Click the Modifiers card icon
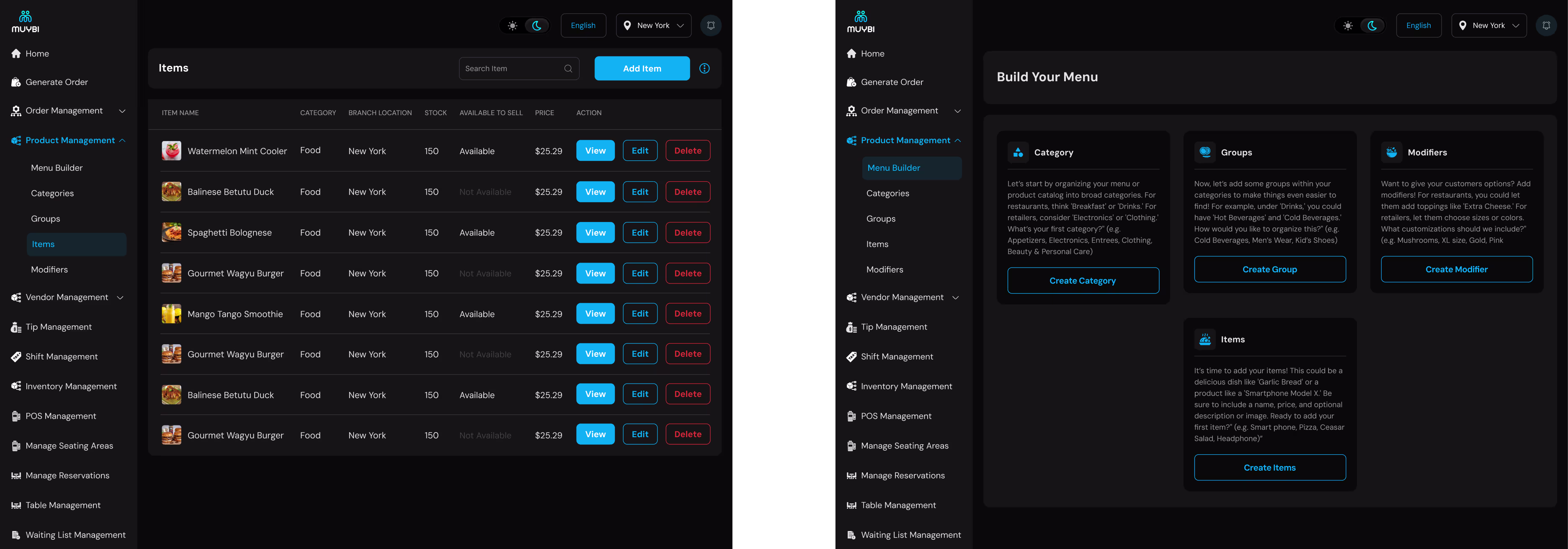 tap(1392, 152)
